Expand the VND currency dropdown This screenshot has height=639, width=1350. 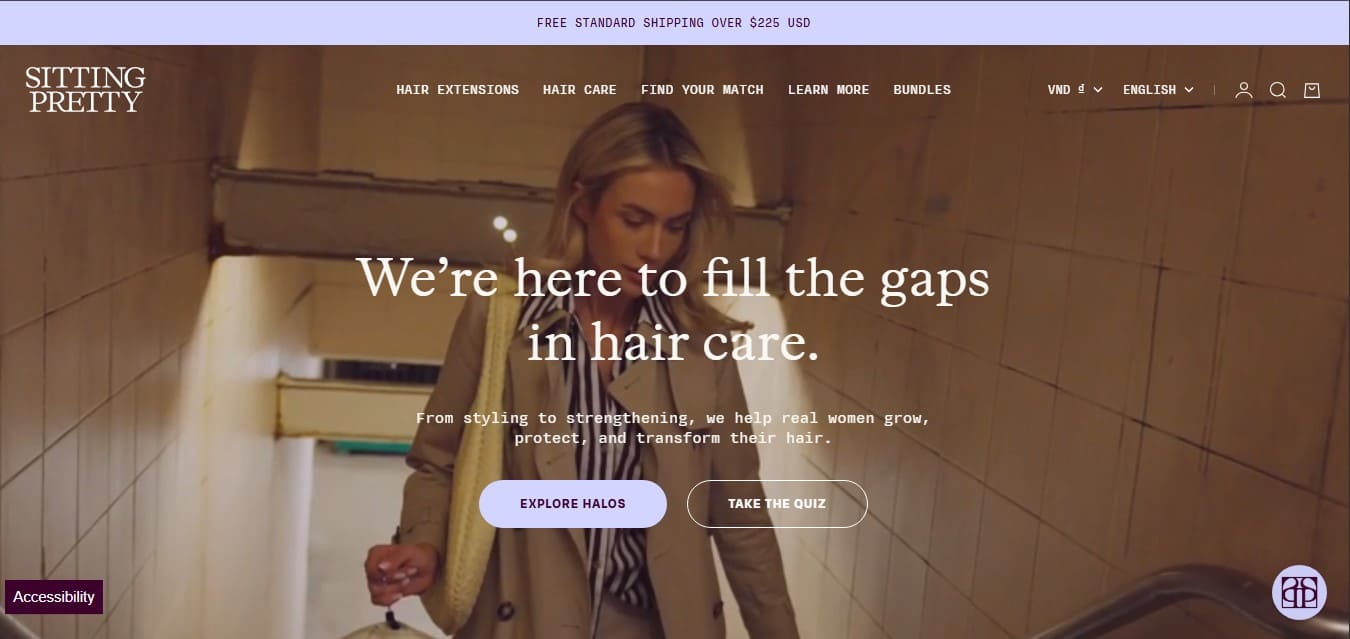[1075, 90]
